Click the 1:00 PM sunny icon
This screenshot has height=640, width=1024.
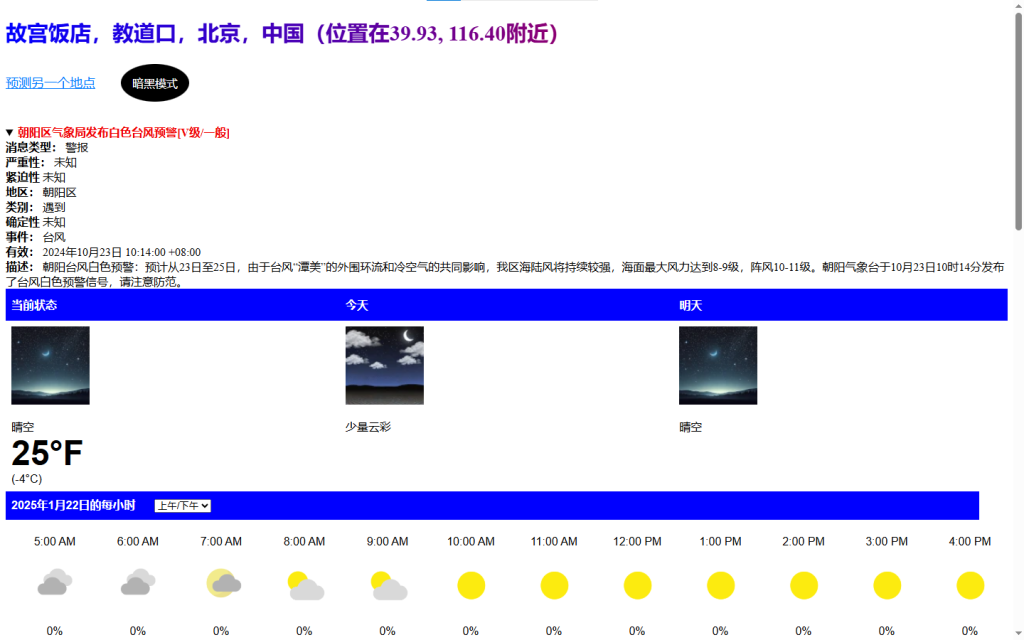pyautogui.click(x=721, y=585)
